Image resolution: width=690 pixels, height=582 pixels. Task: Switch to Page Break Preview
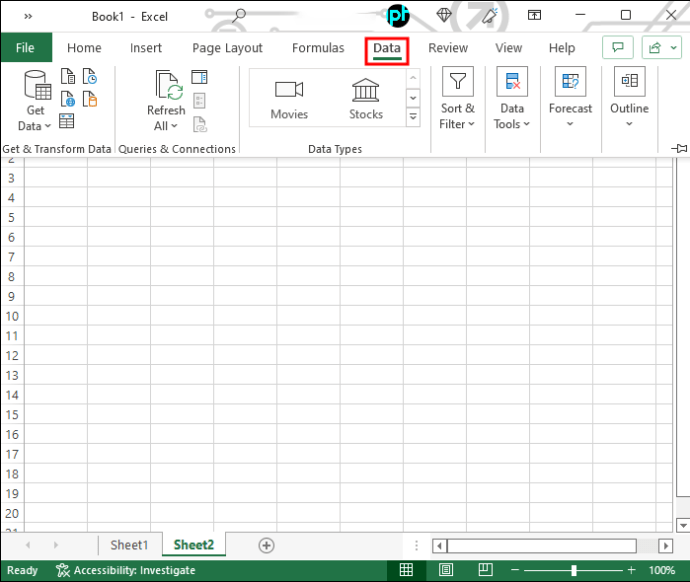485,570
